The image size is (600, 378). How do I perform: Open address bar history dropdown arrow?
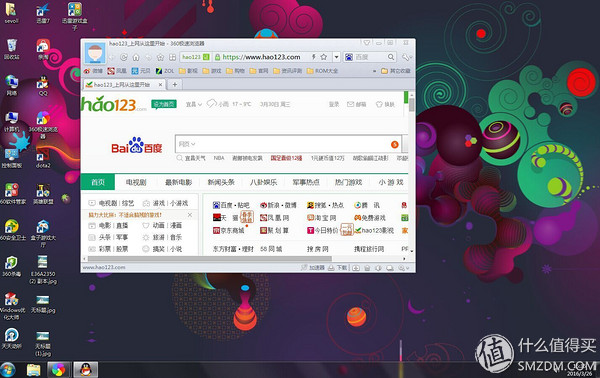click(x=336, y=57)
